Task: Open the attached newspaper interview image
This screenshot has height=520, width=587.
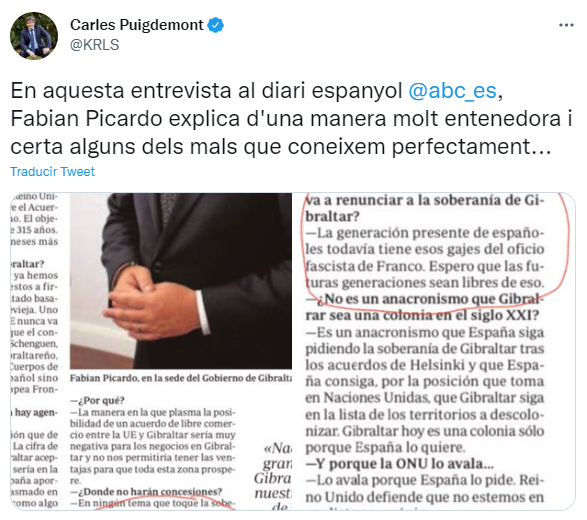Action: tap(293, 351)
